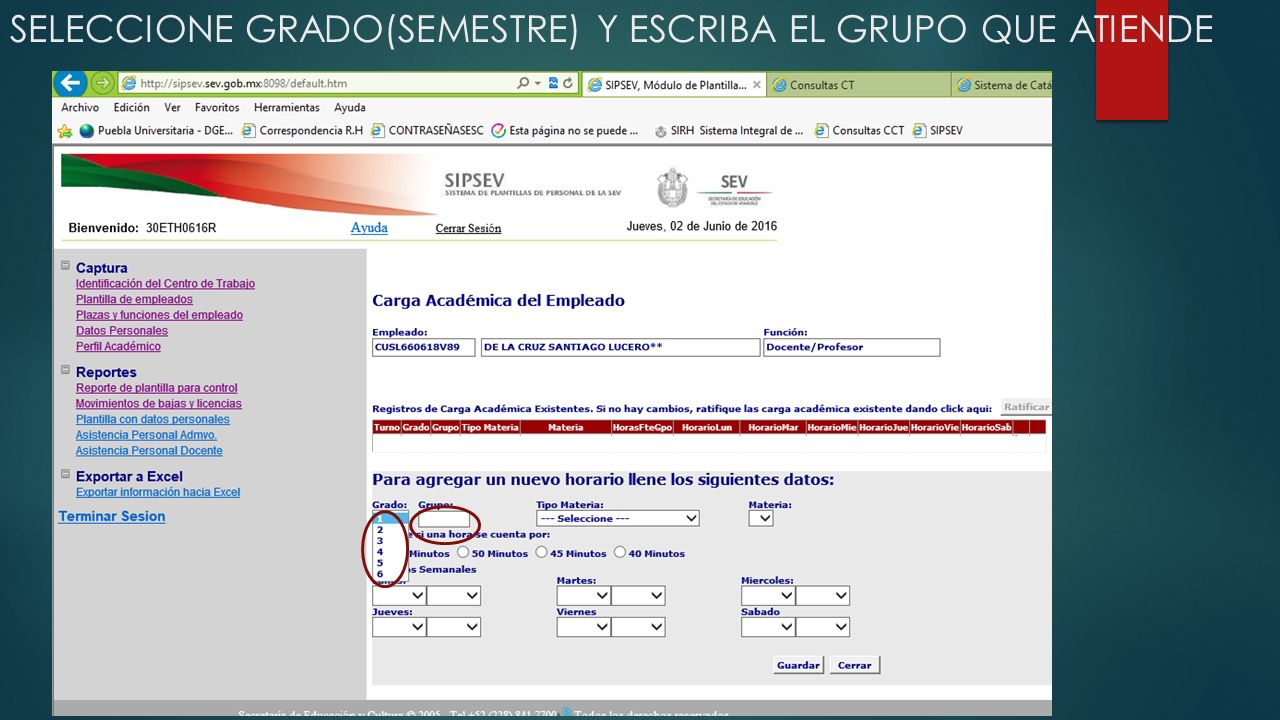Collapse the Captura section

click(x=66, y=266)
